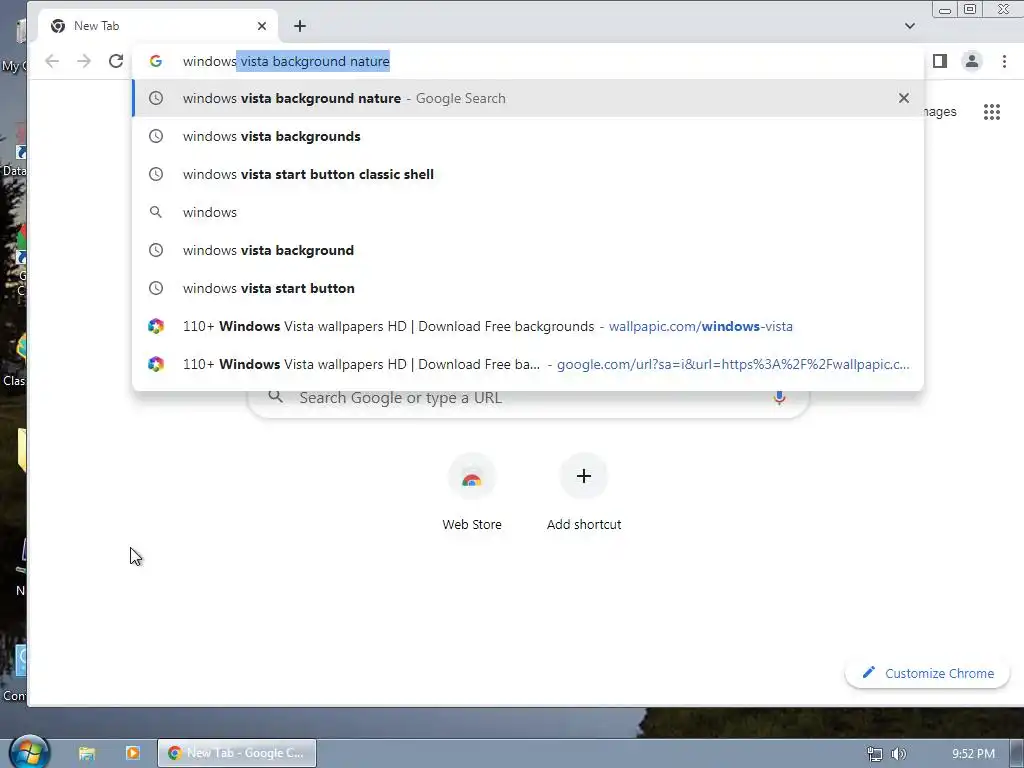Click wallpapic favicon of wallpapic.com/windows-vista suggestion
This screenshot has height=768, width=1024.
coord(155,326)
